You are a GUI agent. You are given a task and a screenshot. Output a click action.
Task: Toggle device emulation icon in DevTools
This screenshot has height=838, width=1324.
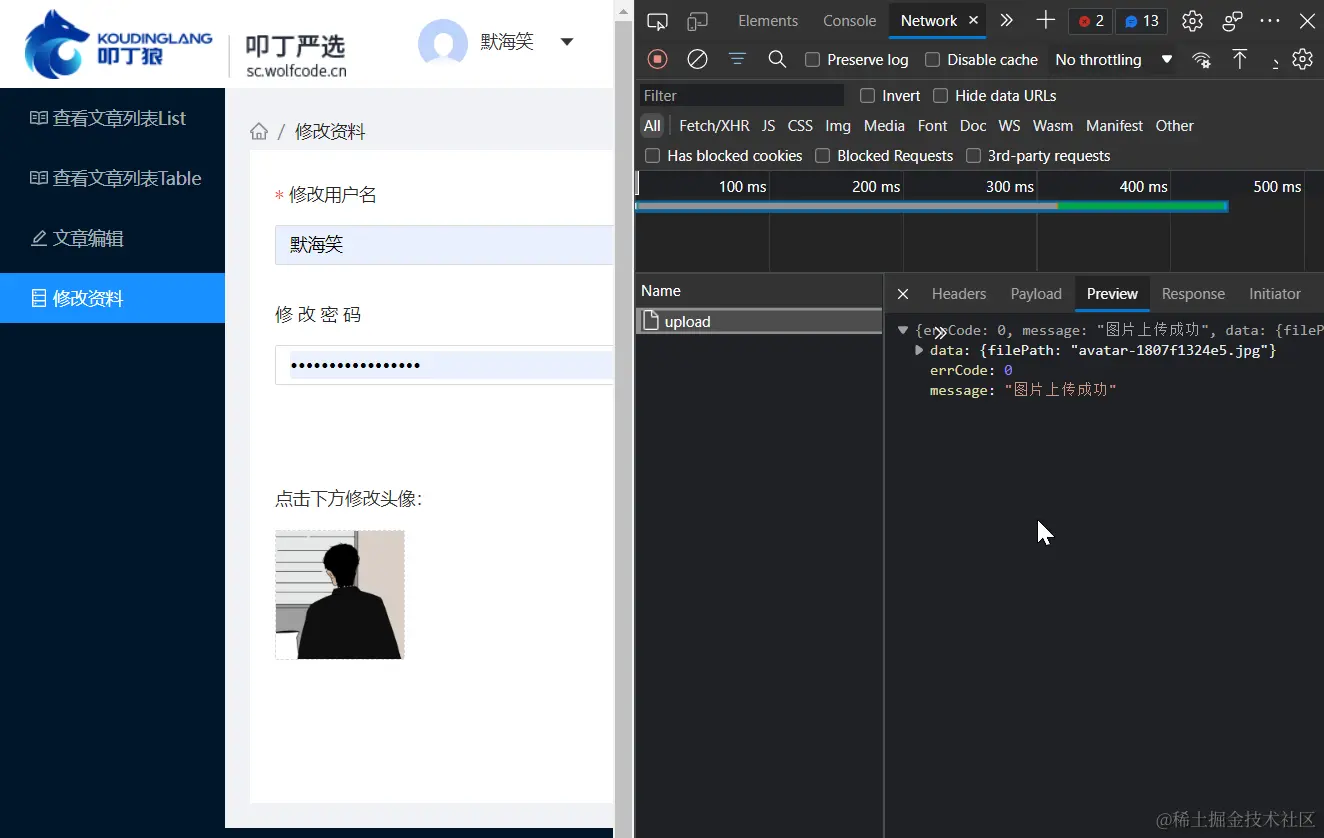(x=697, y=21)
